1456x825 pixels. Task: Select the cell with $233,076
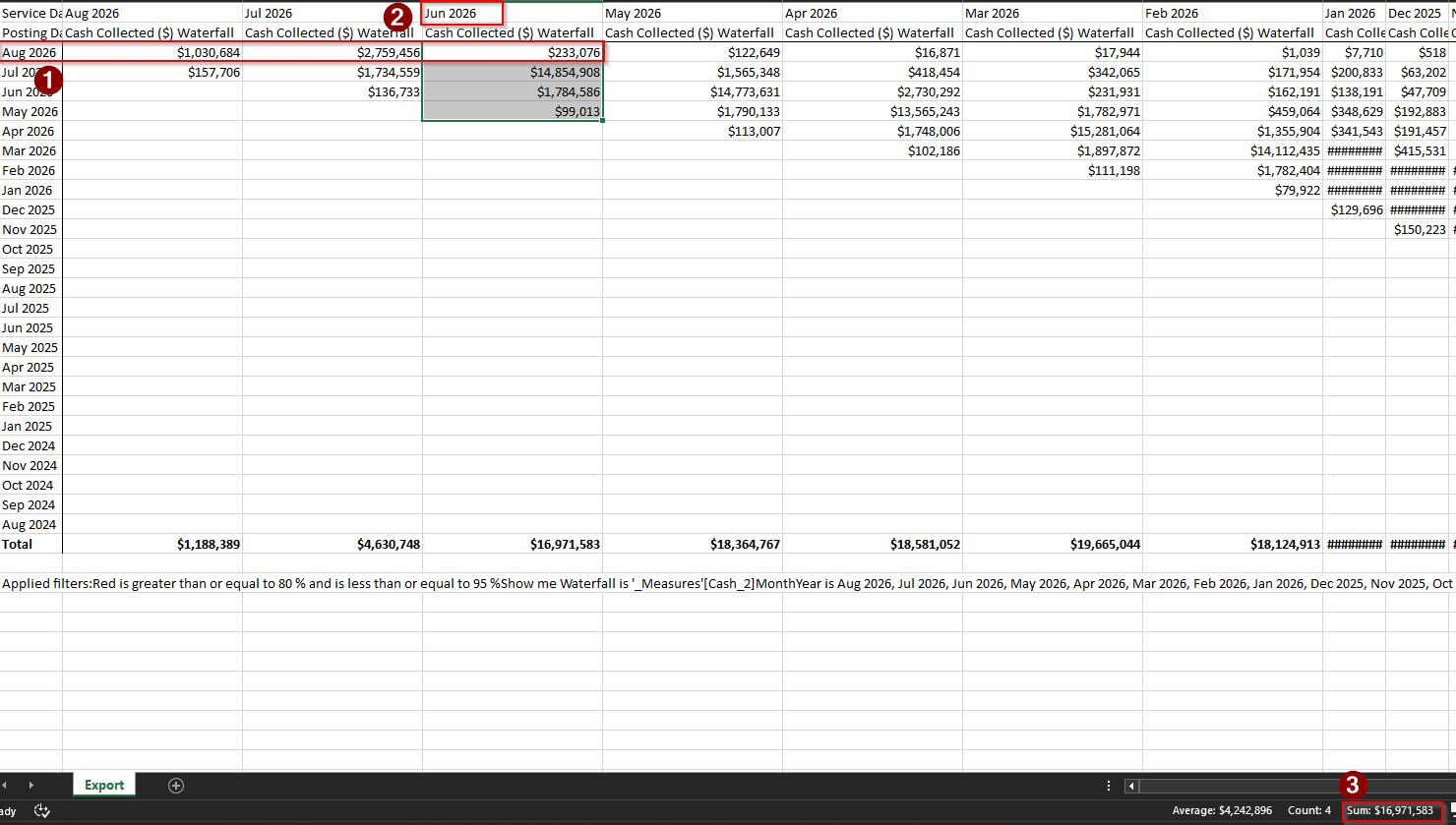point(513,52)
